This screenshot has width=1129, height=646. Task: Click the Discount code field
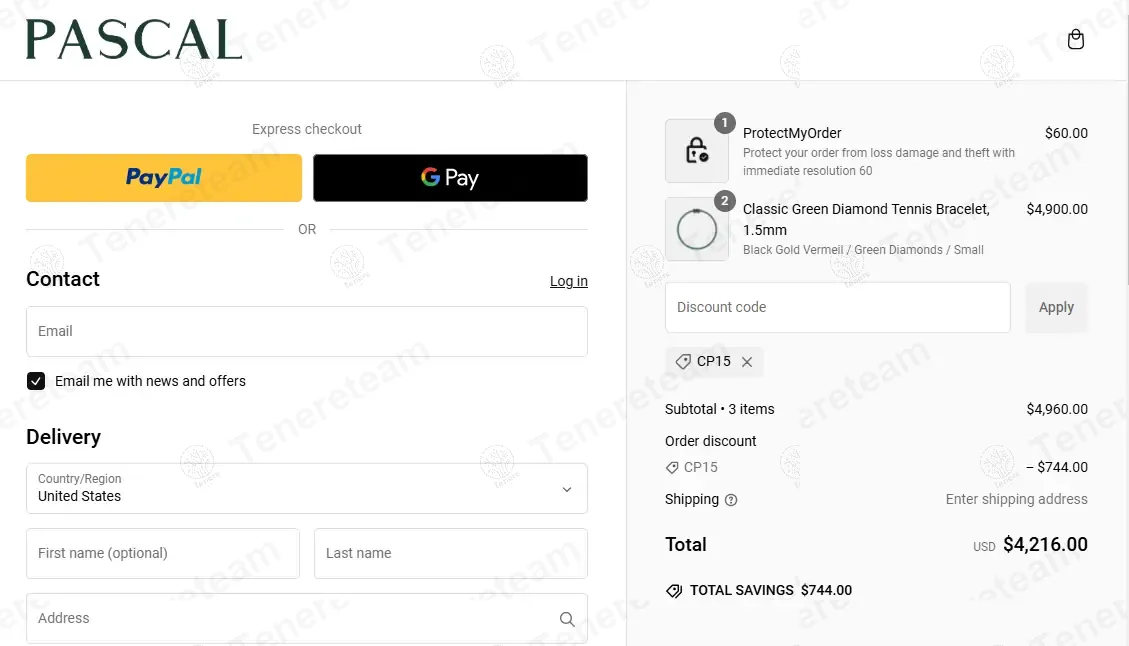click(x=837, y=308)
